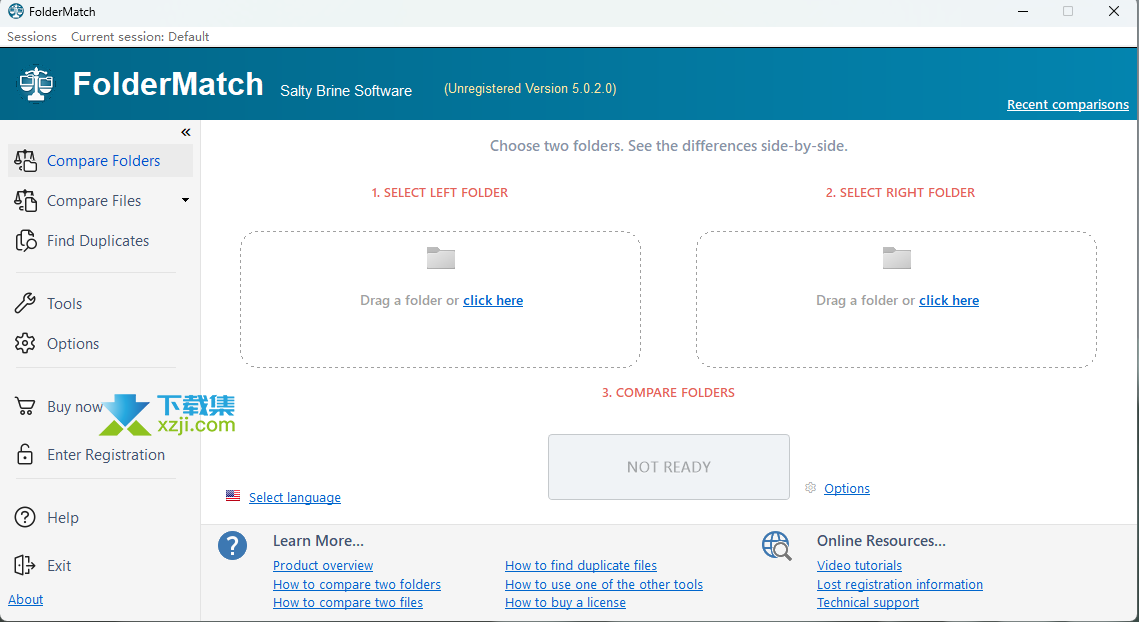1139x622 pixels.
Task: Click the Compare Files sidebar icon
Action: 25,201
